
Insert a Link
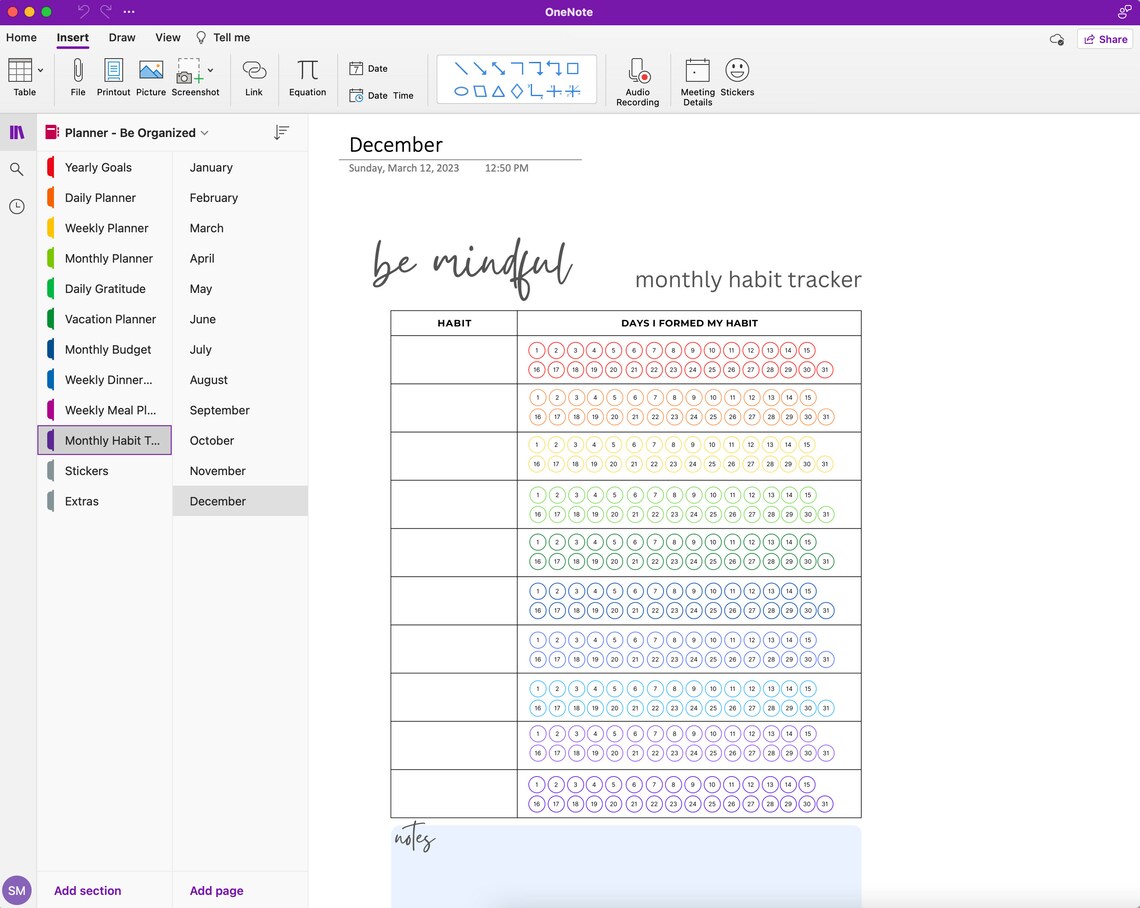pos(254,77)
